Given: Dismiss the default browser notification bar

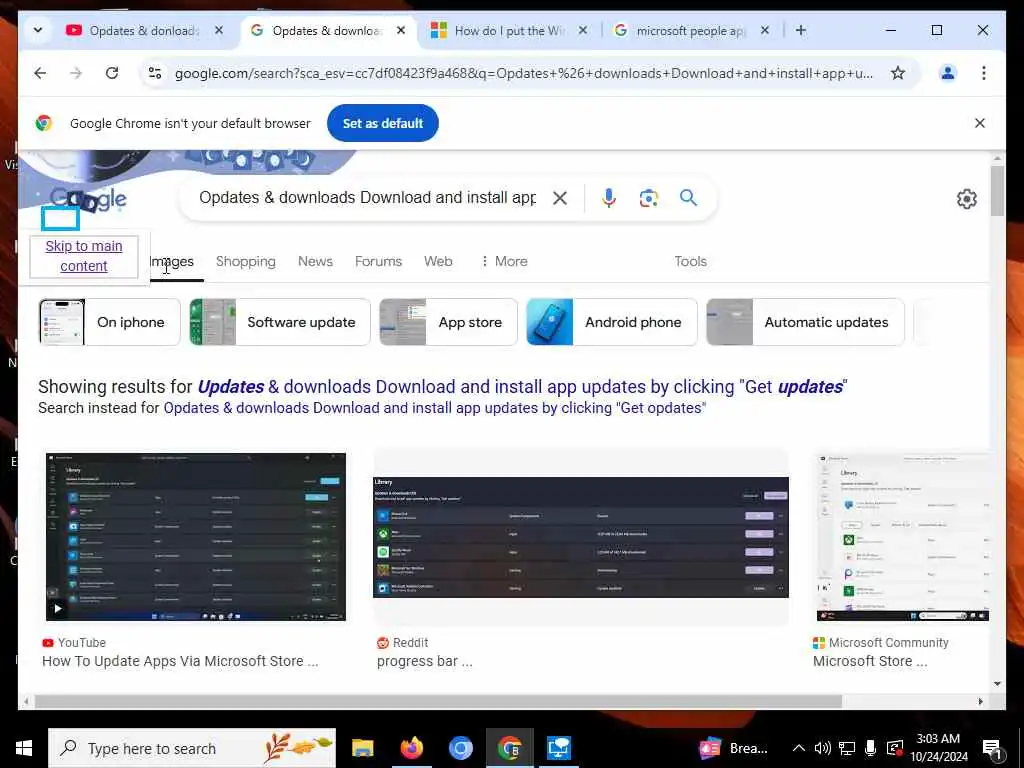Looking at the screenshot, I should click(980, 123).
